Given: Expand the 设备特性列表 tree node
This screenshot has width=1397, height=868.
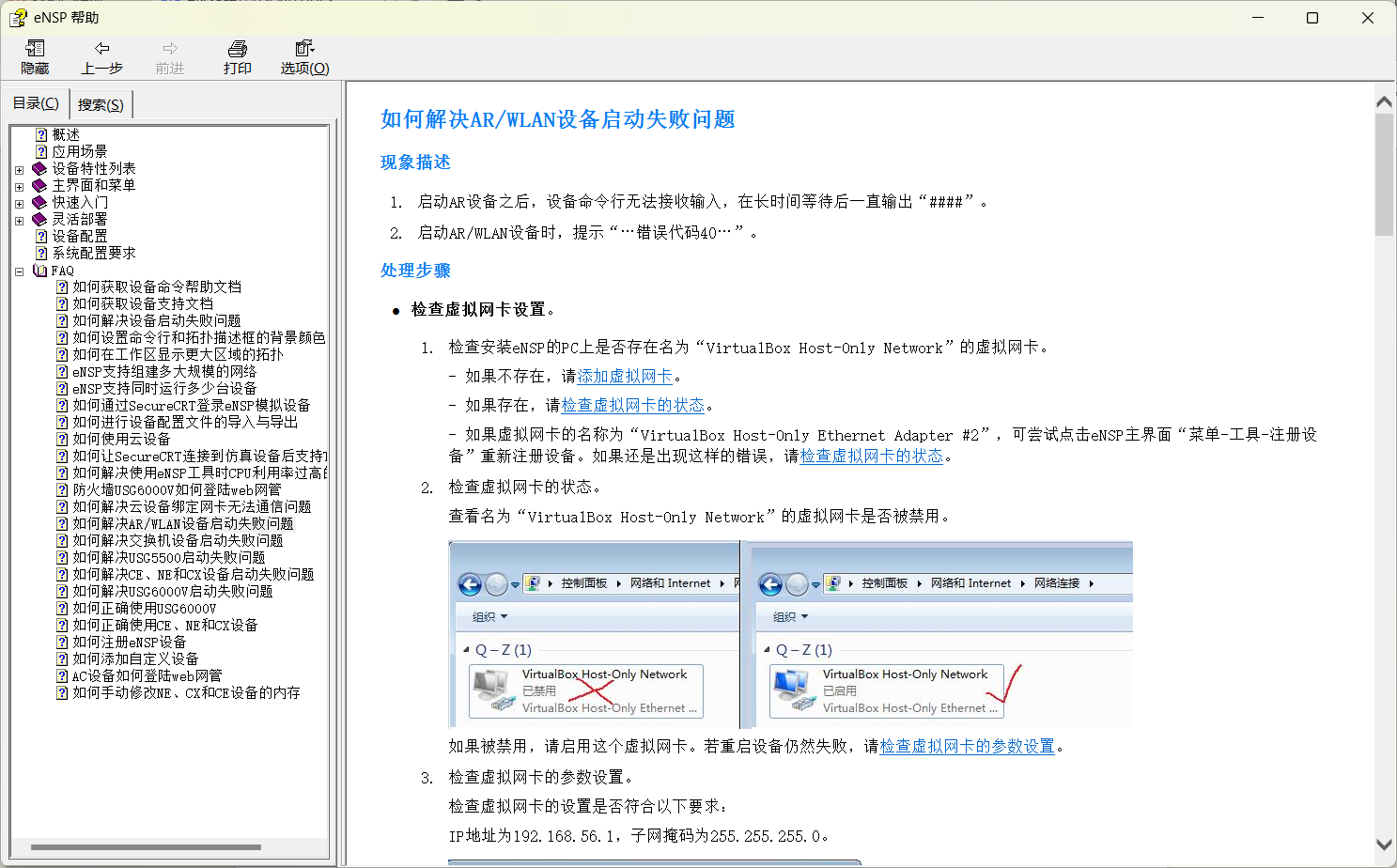Looking at the screenshot, I should click(x=19, y=170).
